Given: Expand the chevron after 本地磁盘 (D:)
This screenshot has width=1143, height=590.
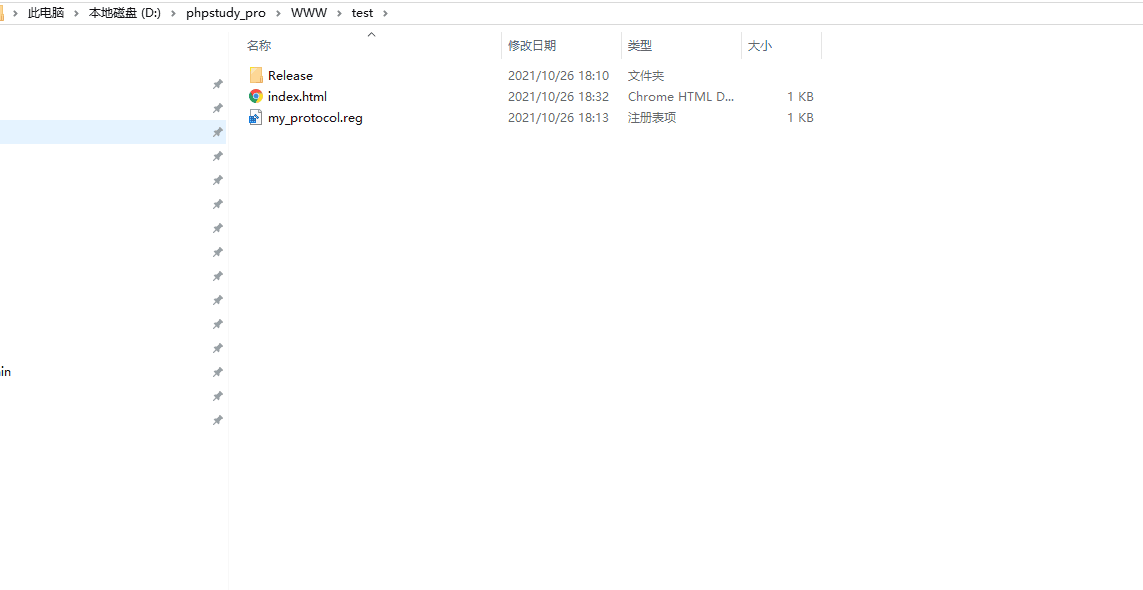Looking at the screenshot, I should point(173,13).
